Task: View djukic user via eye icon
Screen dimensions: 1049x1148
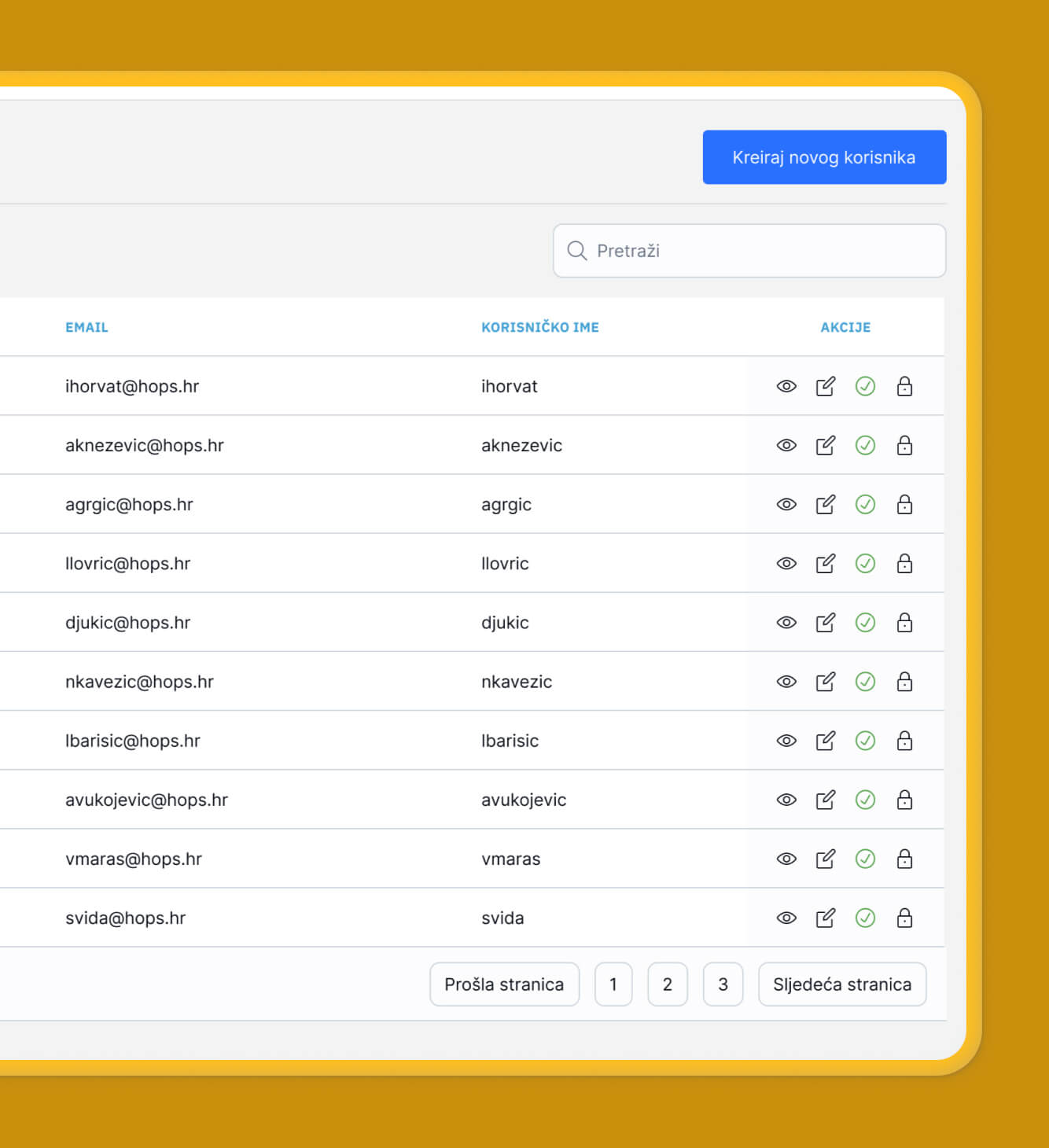Action: [x=786, y=623]
